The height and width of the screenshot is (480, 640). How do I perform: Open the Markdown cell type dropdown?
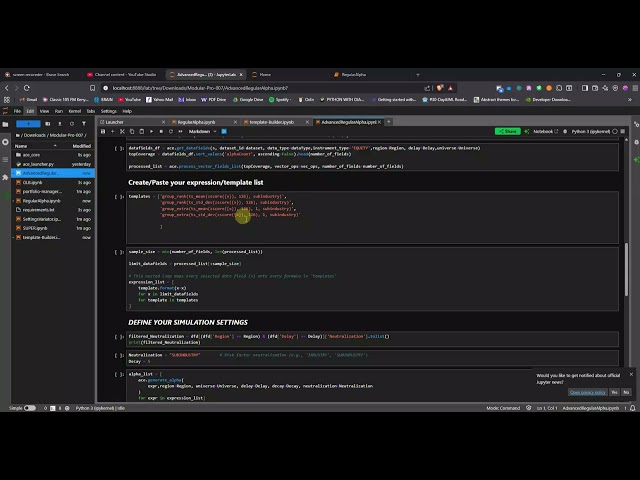(202, 131)
